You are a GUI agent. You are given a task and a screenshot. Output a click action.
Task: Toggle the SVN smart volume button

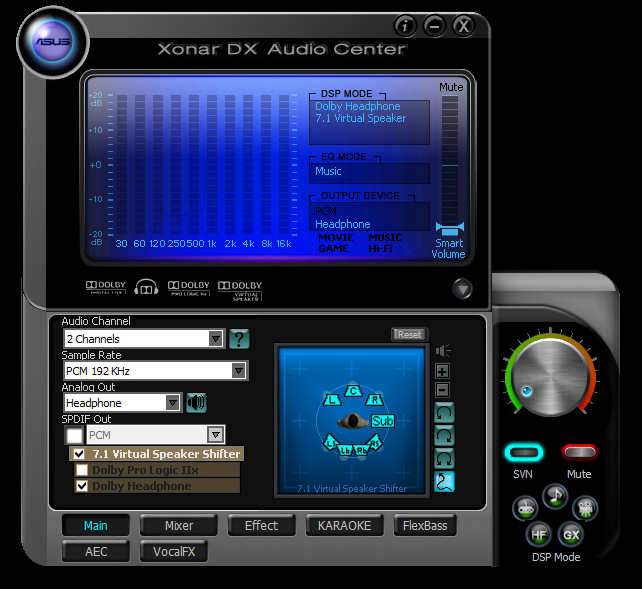522,452
